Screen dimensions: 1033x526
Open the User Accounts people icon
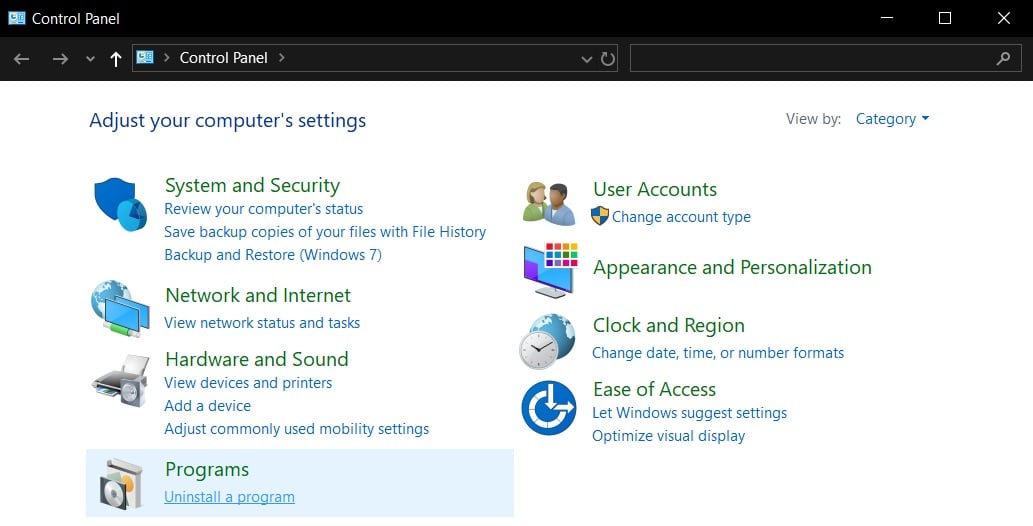tap(549, 204)
